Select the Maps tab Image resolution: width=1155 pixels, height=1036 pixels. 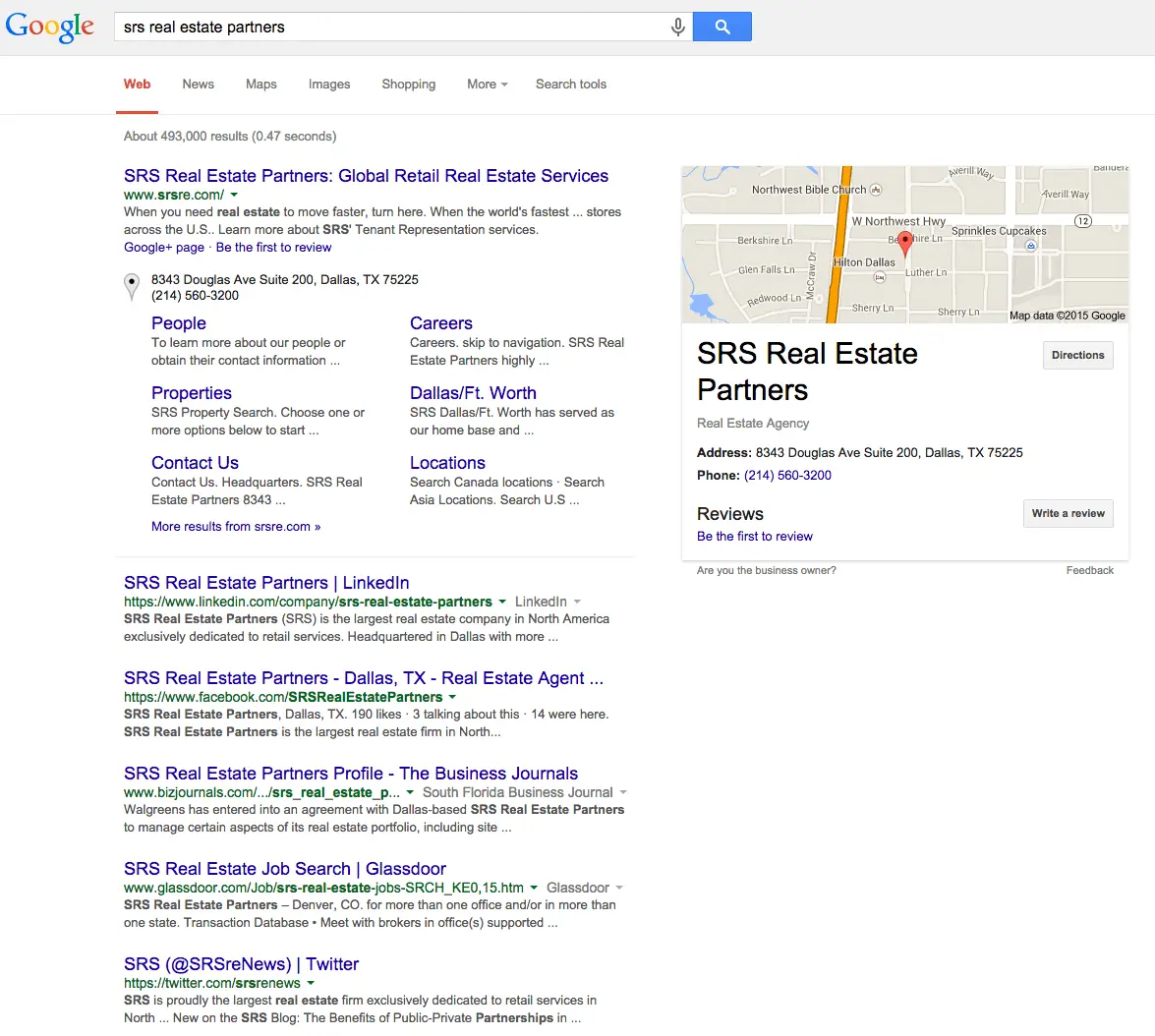(x=260, y=85)
